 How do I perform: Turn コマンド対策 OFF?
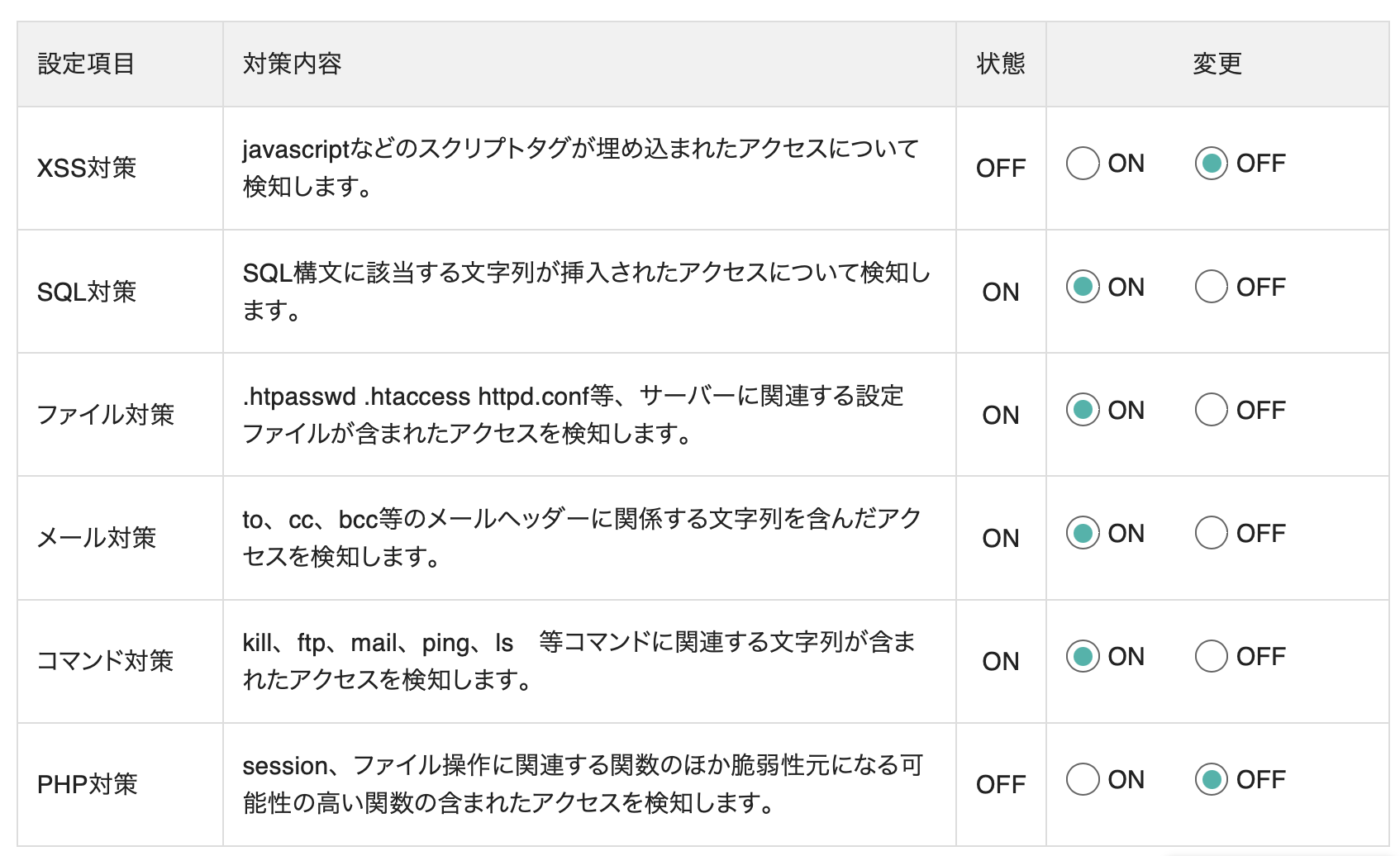(x=1211, y=656)
